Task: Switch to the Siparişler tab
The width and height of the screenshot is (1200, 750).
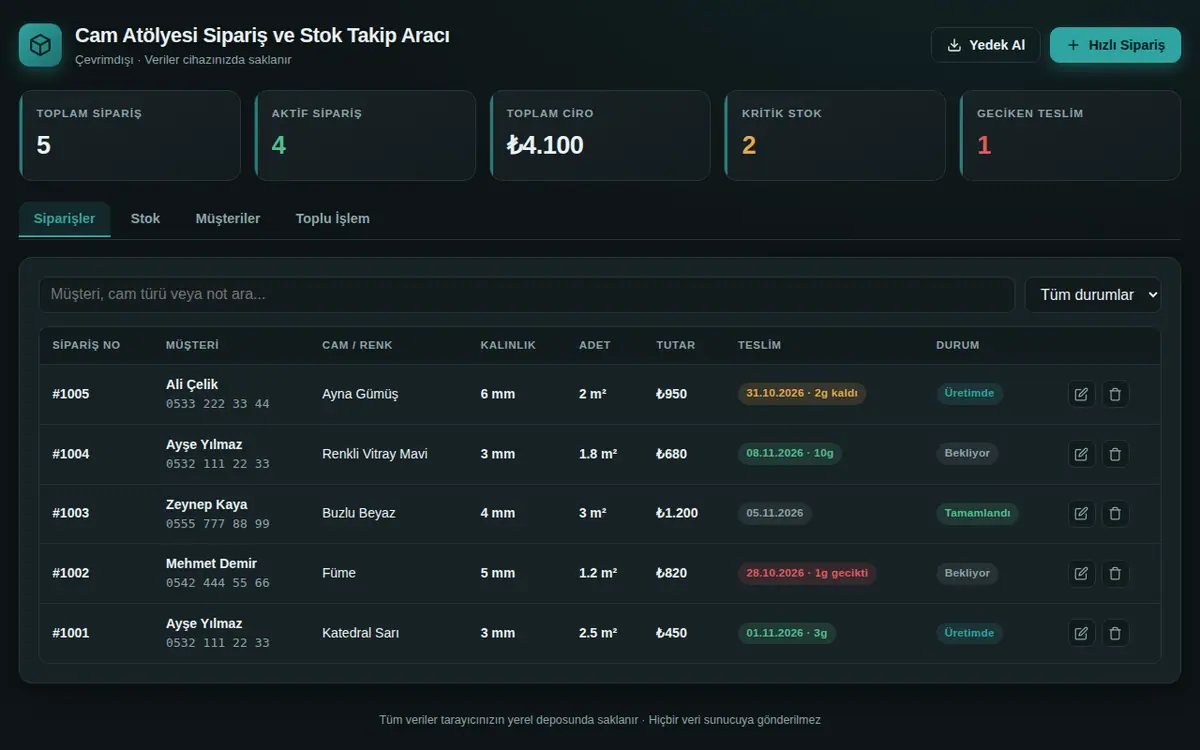Action: point(65,218)
